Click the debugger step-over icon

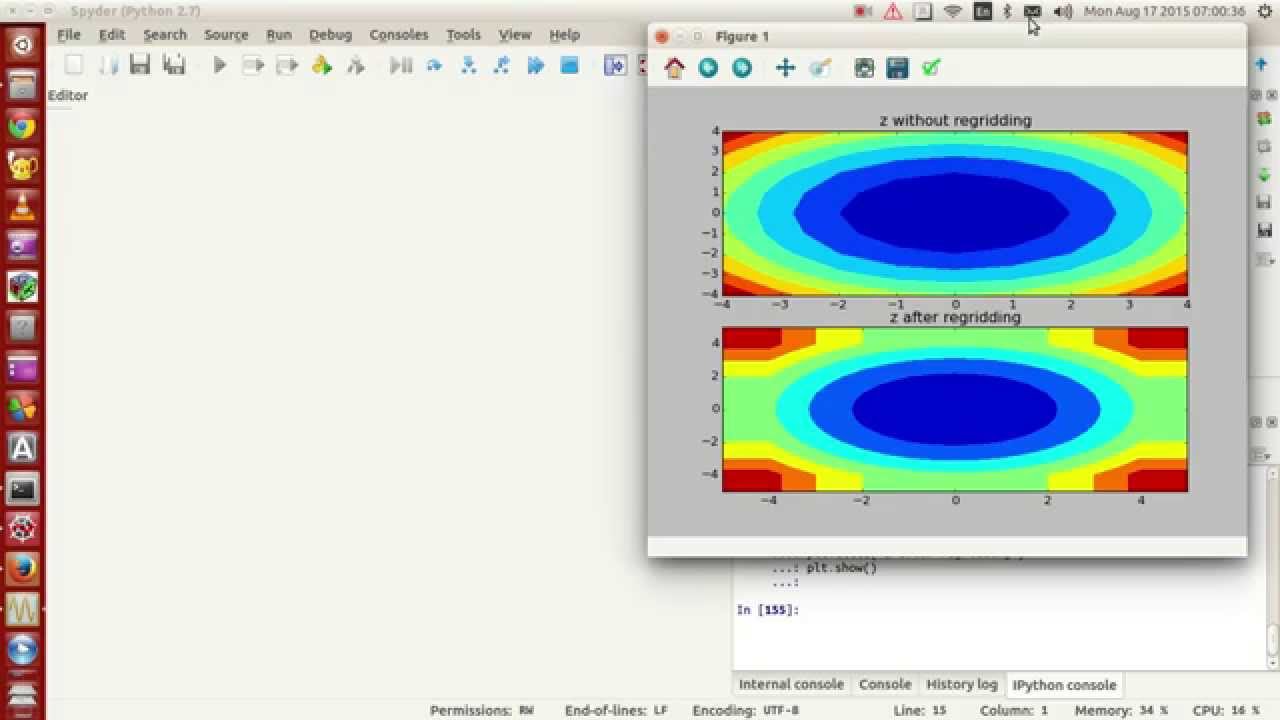tap(434, 66)
